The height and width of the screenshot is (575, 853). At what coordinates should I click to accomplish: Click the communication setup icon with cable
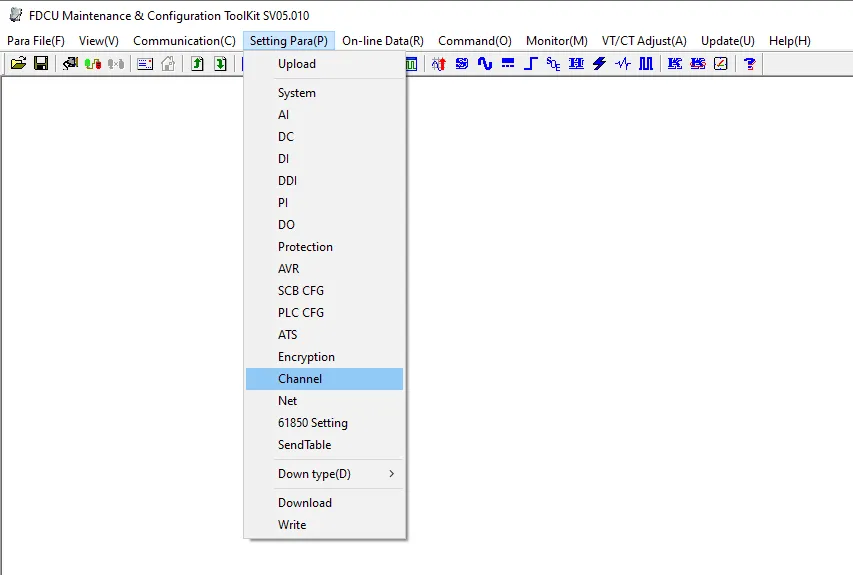[x=70, y=64]
